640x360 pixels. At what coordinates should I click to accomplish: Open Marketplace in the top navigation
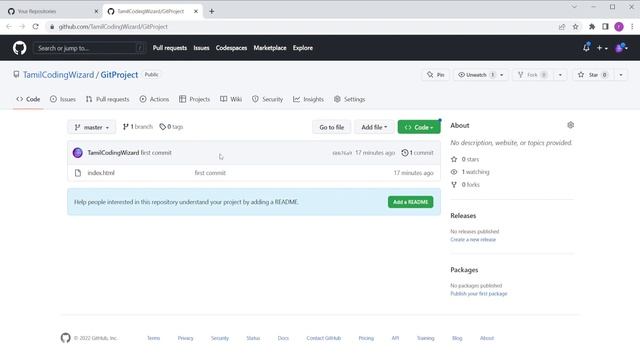coord(270,48)
